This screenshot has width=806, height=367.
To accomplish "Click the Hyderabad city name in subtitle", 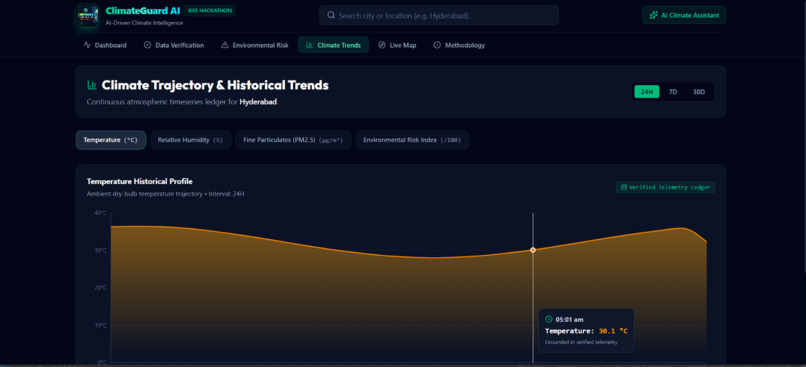I will coord(258,102).
